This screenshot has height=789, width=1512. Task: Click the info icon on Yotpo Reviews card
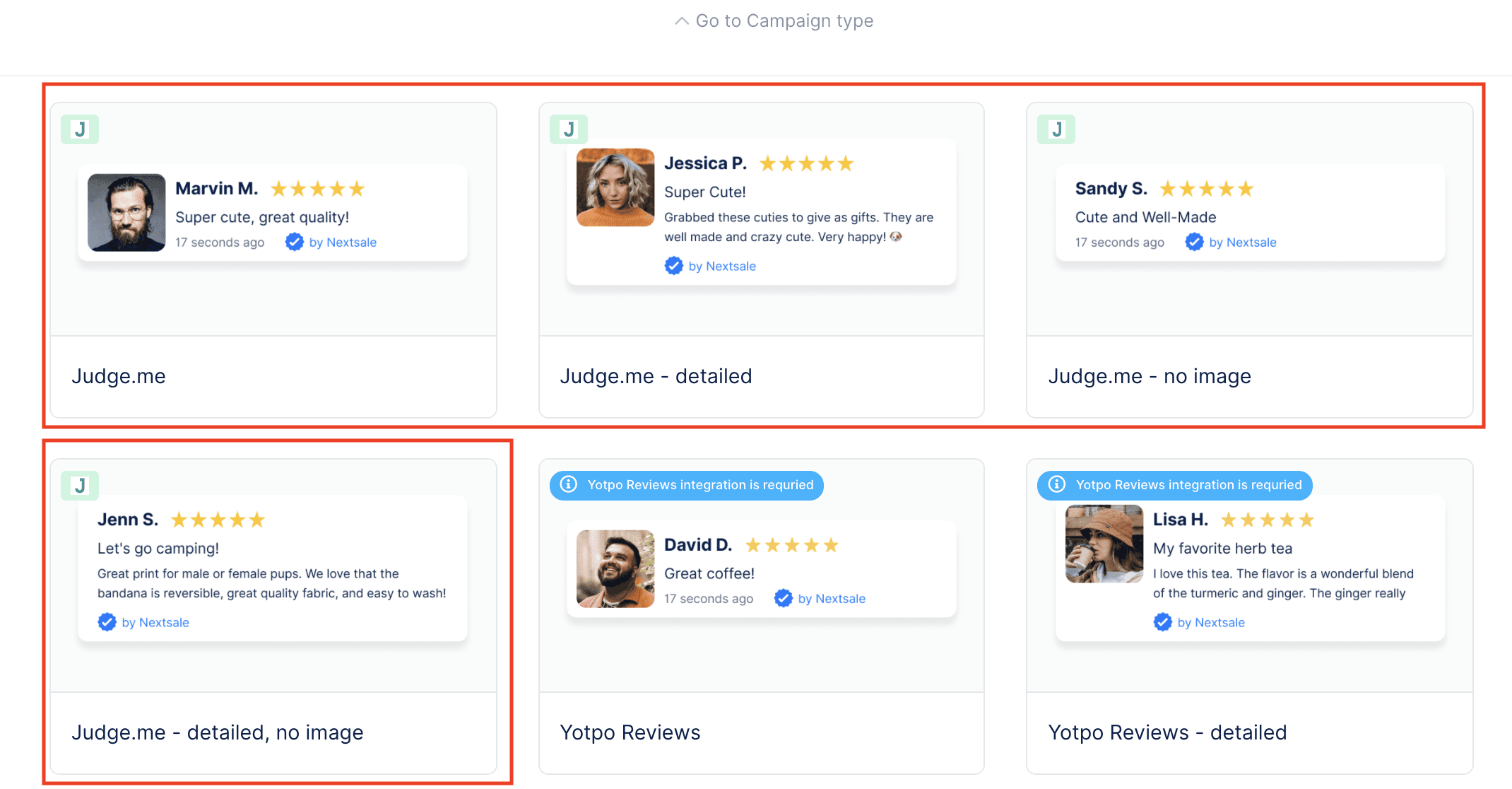coord(568,484)
